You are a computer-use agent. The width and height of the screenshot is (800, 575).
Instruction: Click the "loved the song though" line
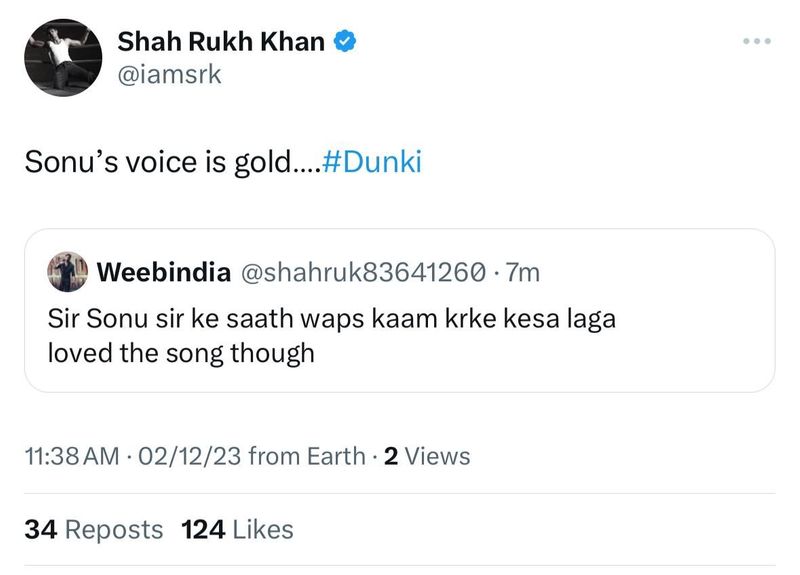181,352
